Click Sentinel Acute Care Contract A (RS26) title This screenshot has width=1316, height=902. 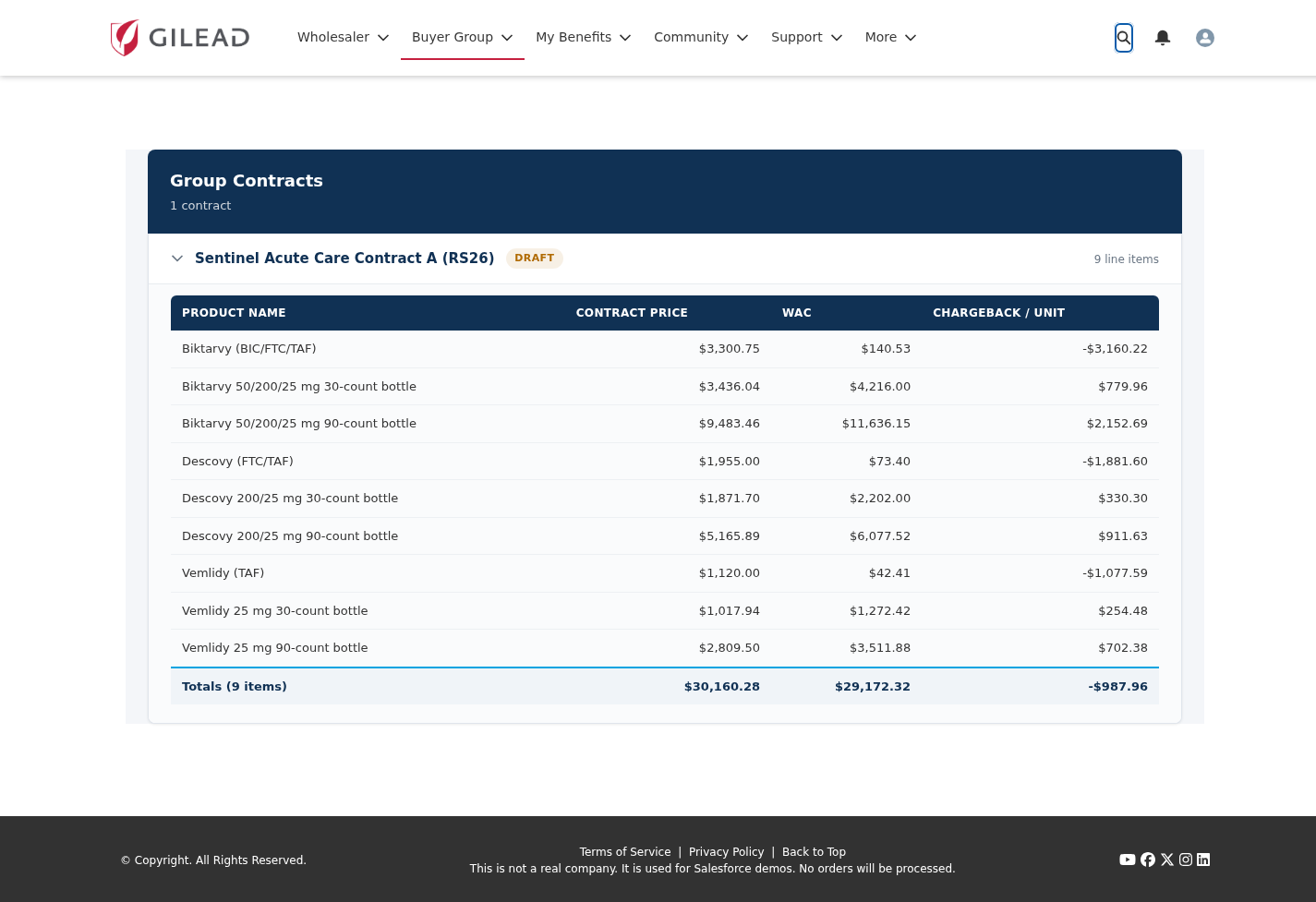pos(344,259)
